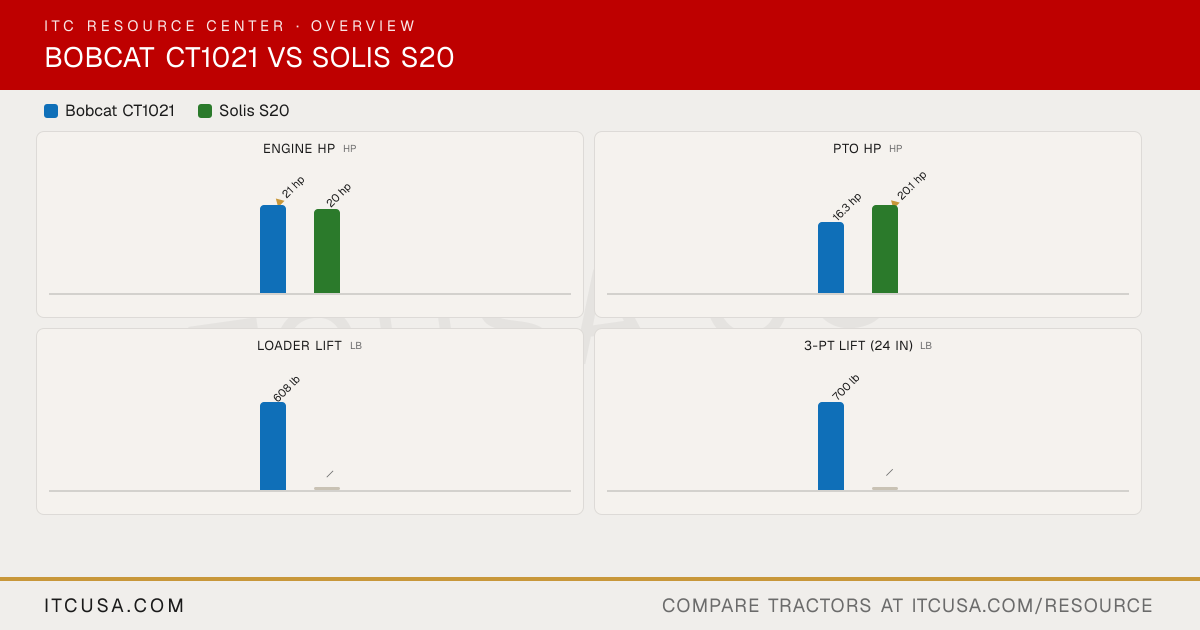Click the blue 3-PT Lift 700 lb bar

831,446
